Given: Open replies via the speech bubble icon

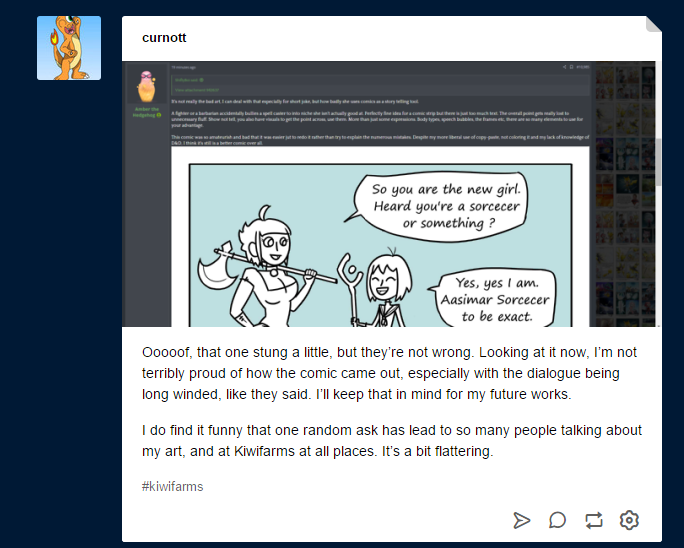Looking at the screenshot, I should click(557, 520).
